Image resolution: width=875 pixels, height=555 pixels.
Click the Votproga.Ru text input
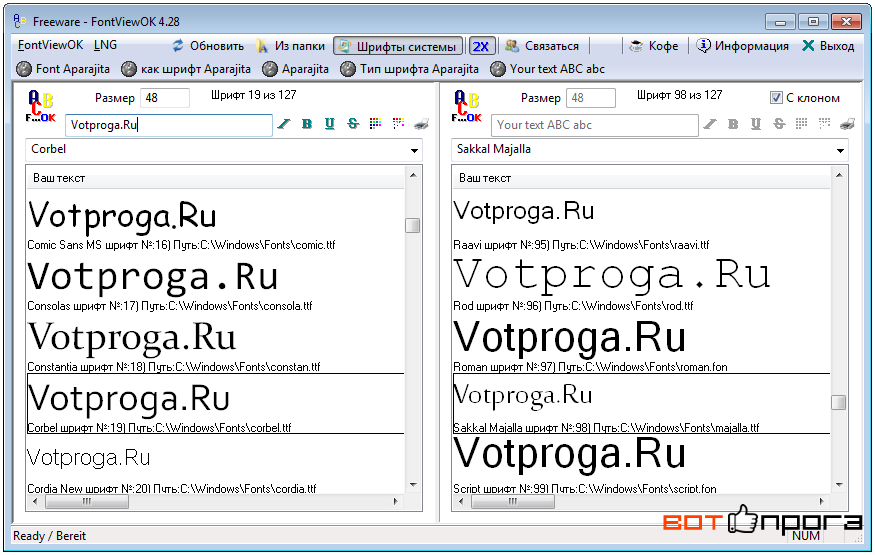pos(169,125)
